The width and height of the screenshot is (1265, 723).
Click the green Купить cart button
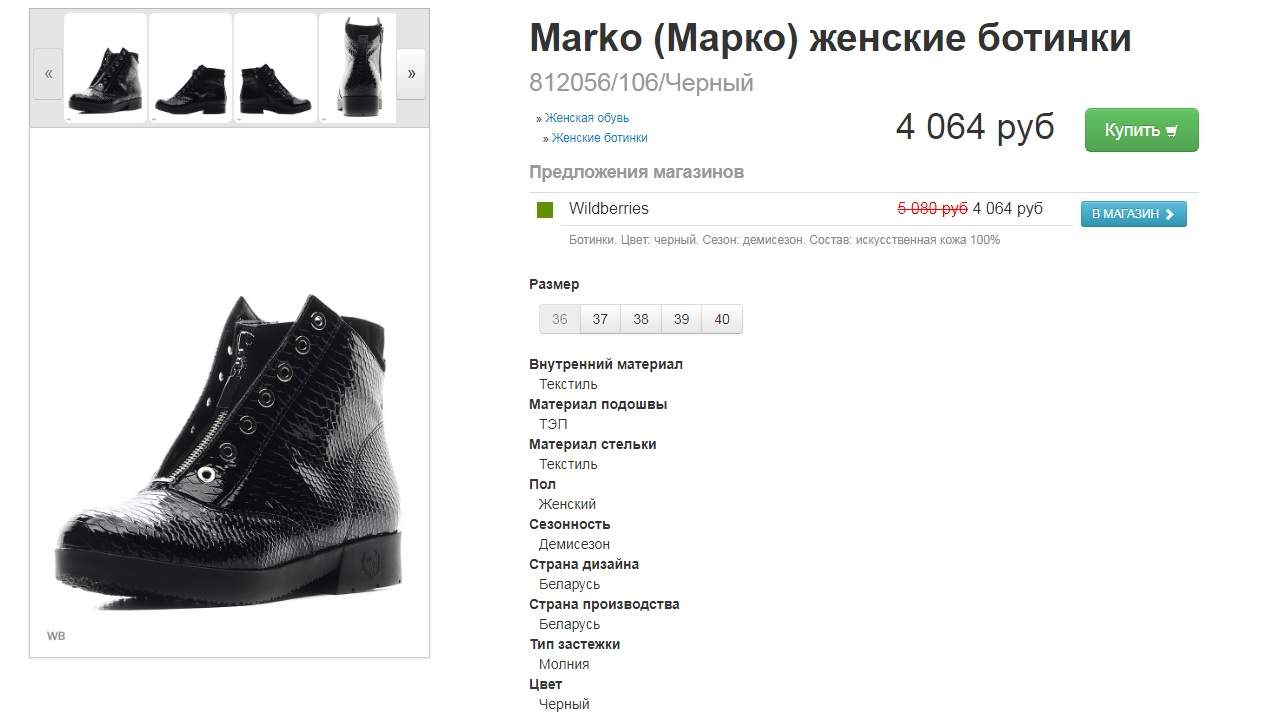point(1141,130)
